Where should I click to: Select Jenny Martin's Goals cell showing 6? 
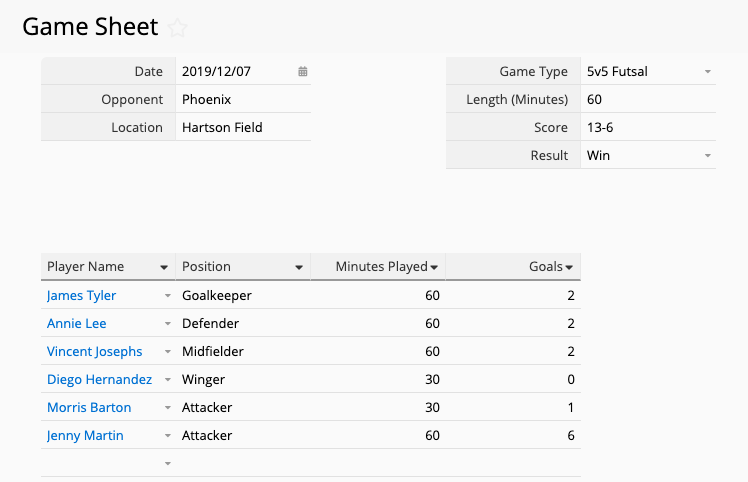pos(513,436)
